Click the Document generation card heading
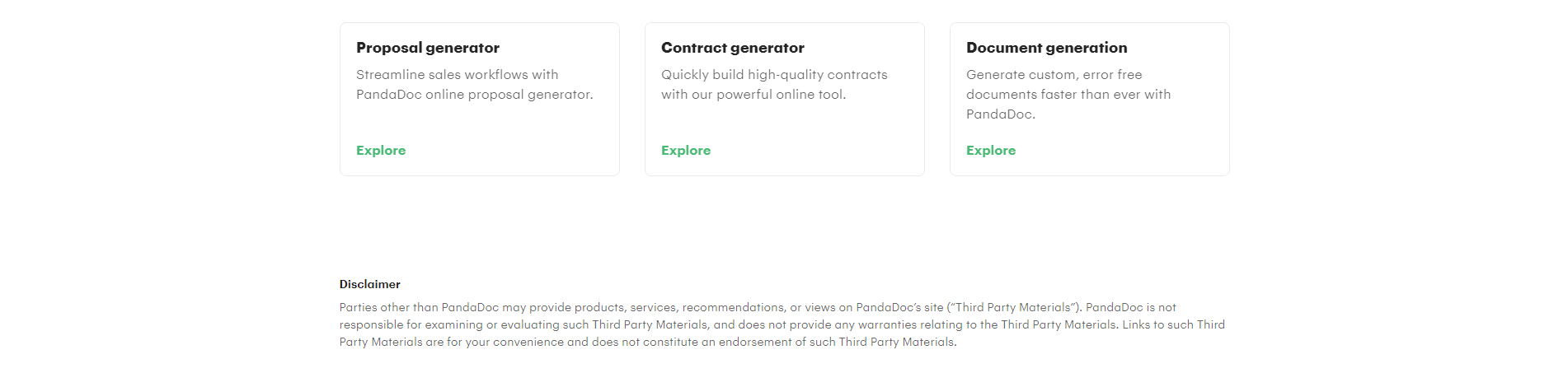The image size is (1568, 373). pyautogui.click(x=1047, y=48)
